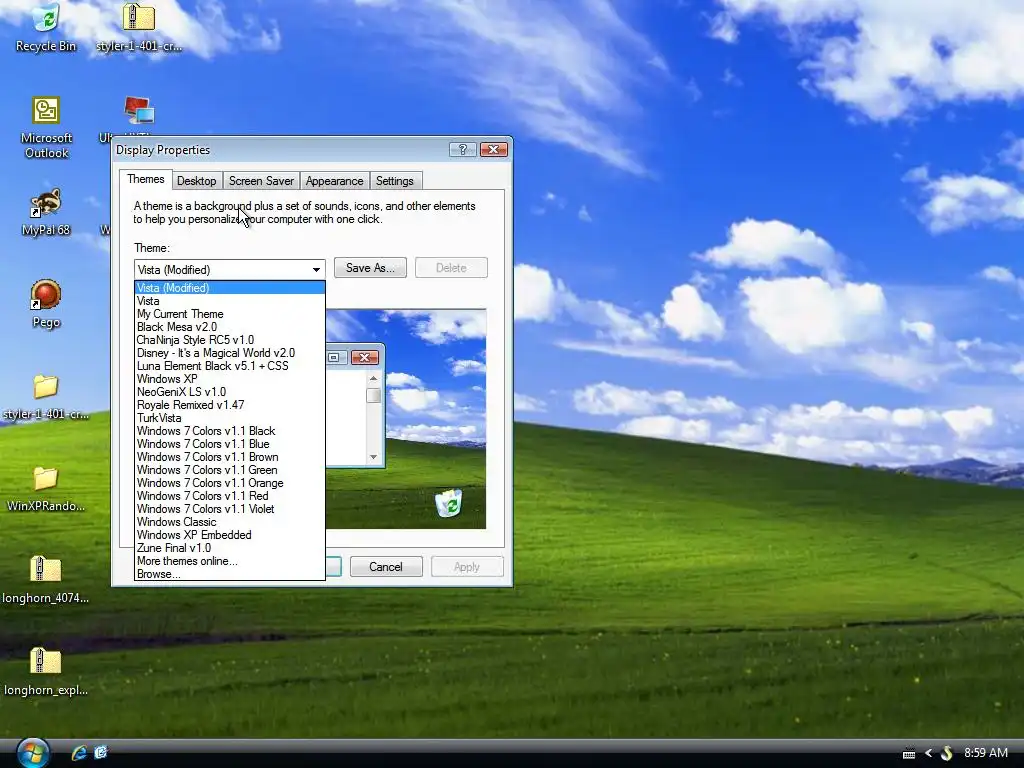Select Disney - It's a Magical World v2.0

[x=230, y=353]
